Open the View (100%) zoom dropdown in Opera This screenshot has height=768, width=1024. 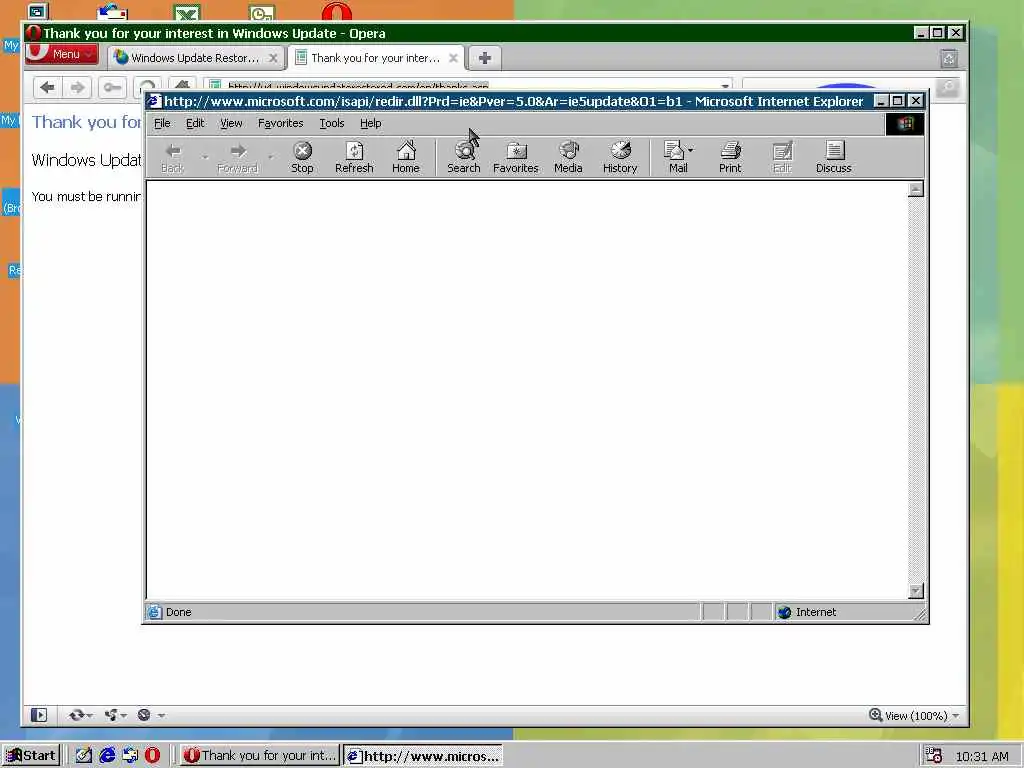[x=914, y=716]
